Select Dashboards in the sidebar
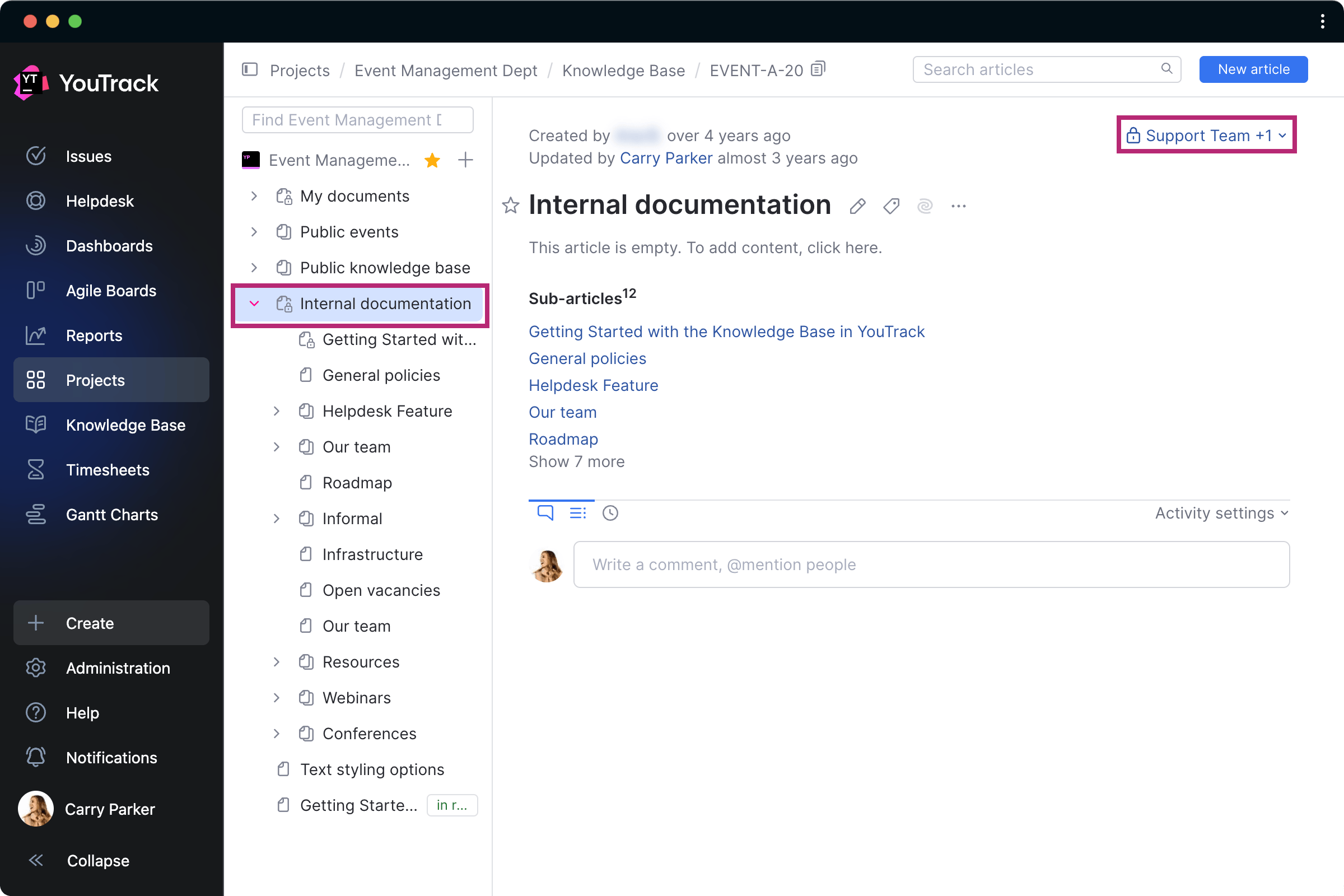Image resolution: width=1344 pixels, height=896 pixels. click(109, 246)
